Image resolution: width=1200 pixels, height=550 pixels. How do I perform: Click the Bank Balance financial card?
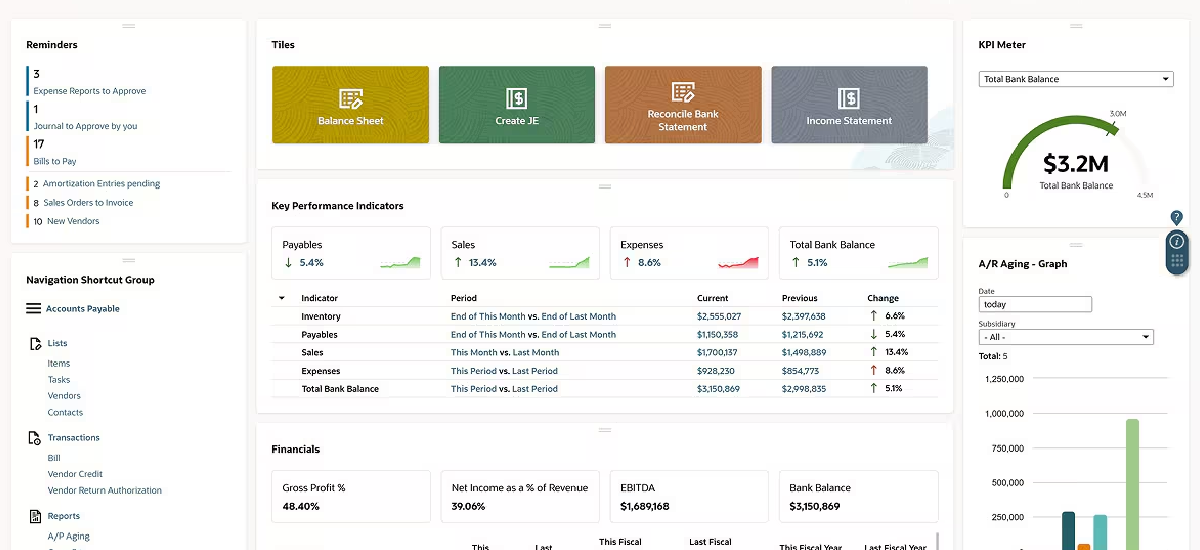pos(859,497)
